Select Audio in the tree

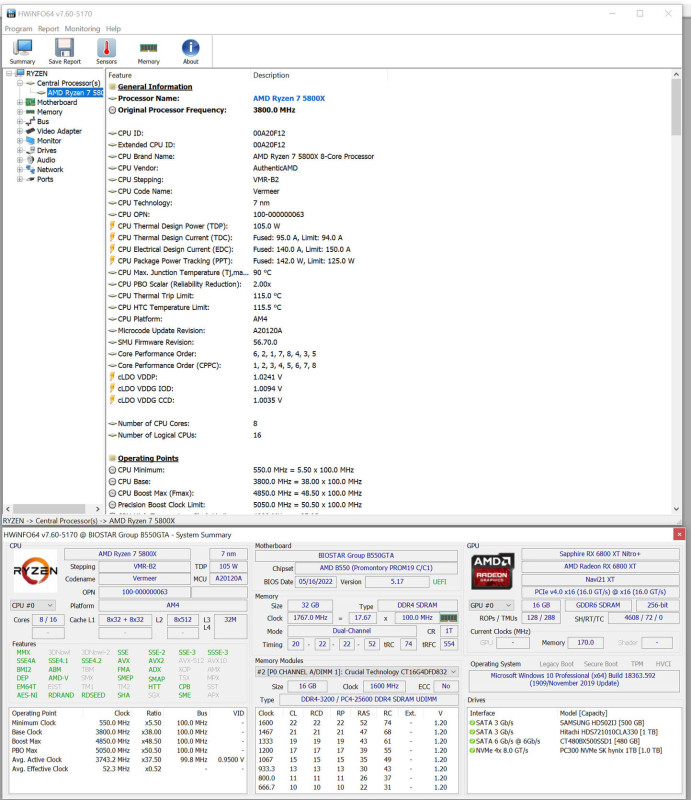46,160
